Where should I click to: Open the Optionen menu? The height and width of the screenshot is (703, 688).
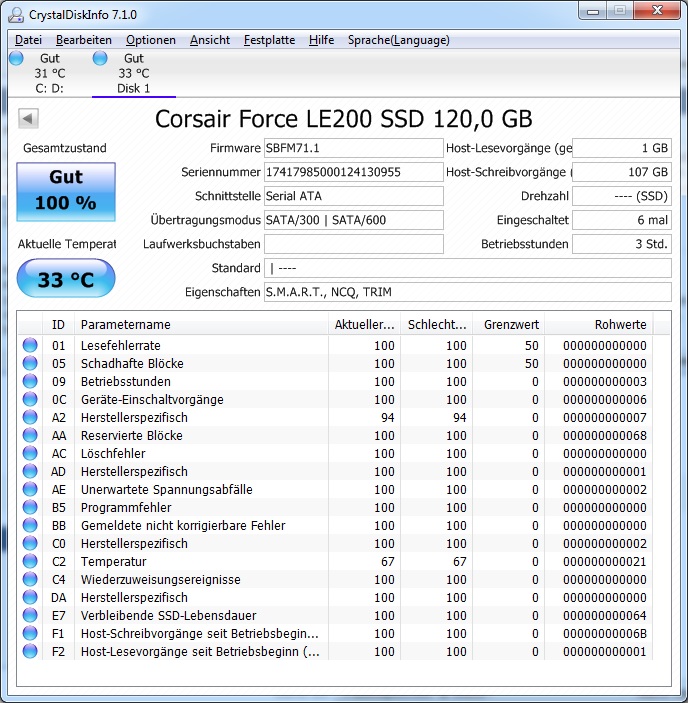[151, 40]
